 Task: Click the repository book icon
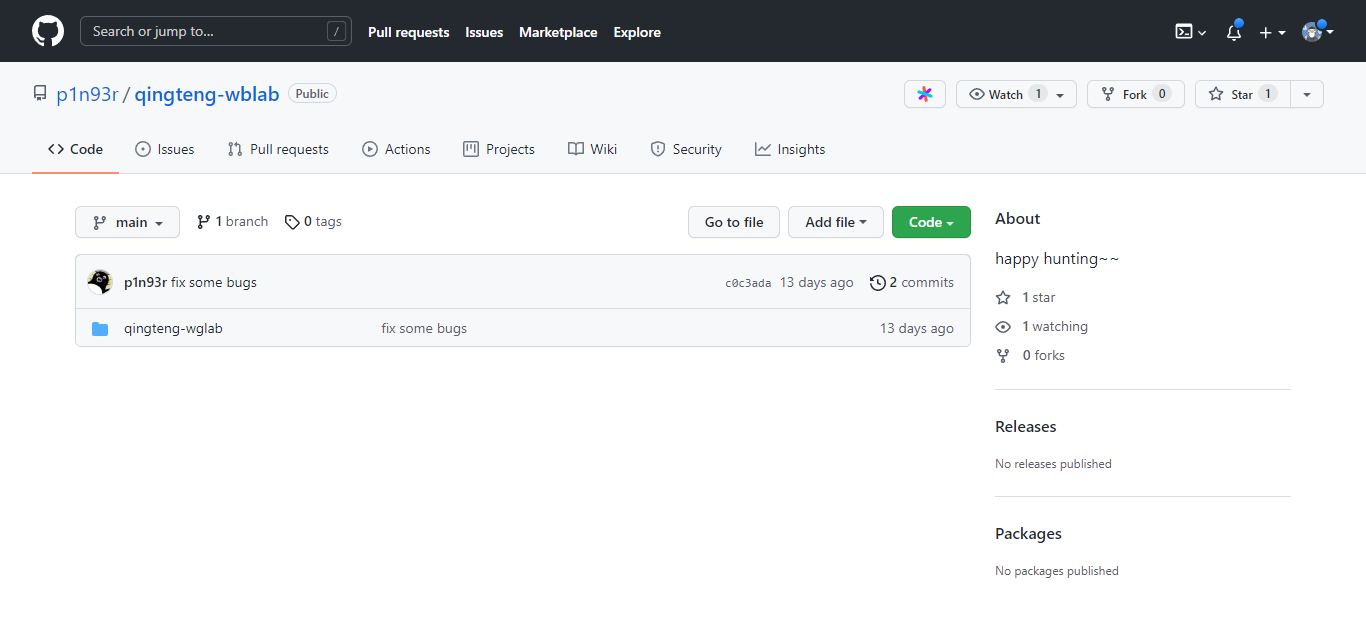coord(40,94)
